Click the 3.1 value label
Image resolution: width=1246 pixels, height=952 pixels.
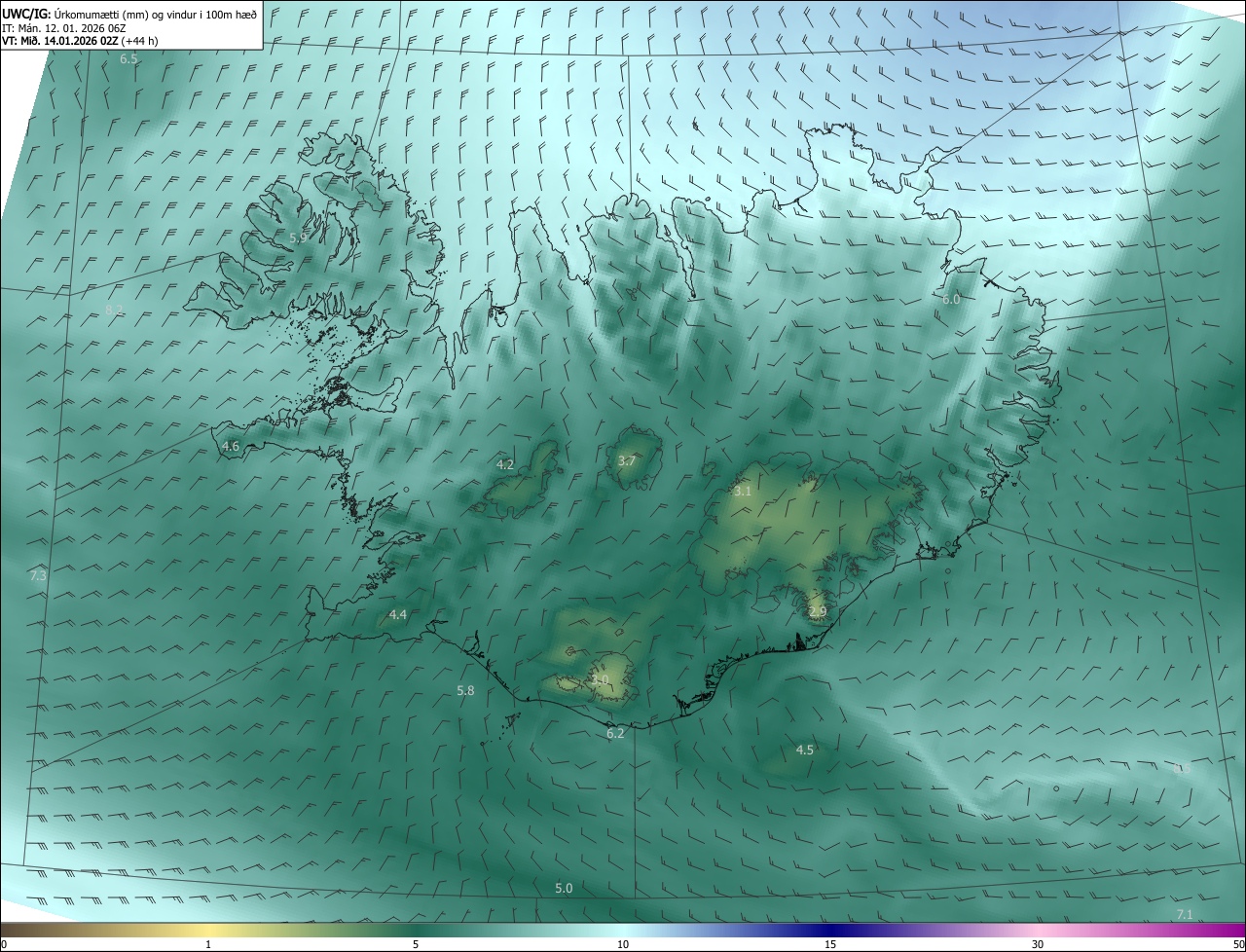pyautogui.click(x=743, y=492)
